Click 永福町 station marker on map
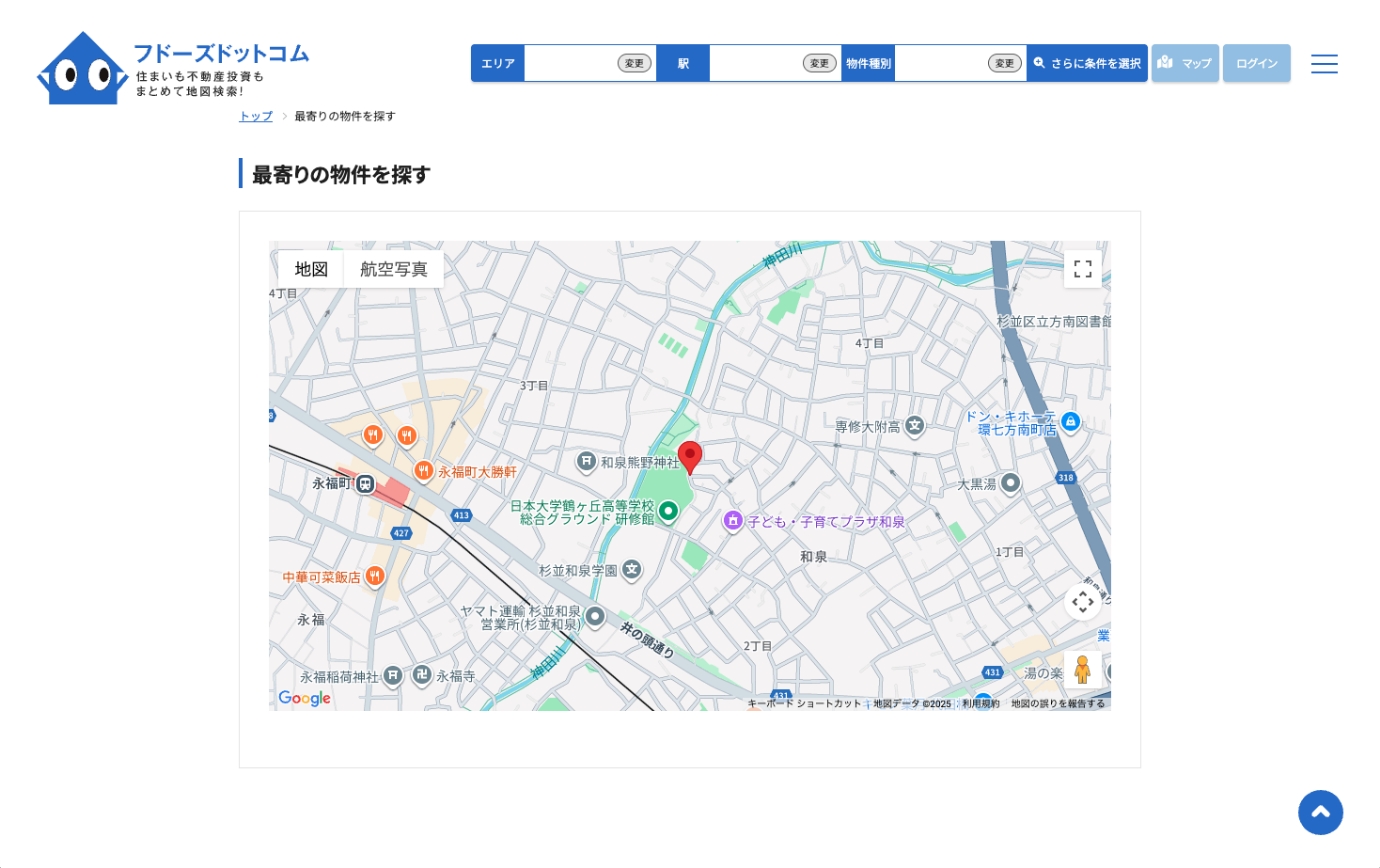Screen dimensions: 1380x868 point(365,484)
